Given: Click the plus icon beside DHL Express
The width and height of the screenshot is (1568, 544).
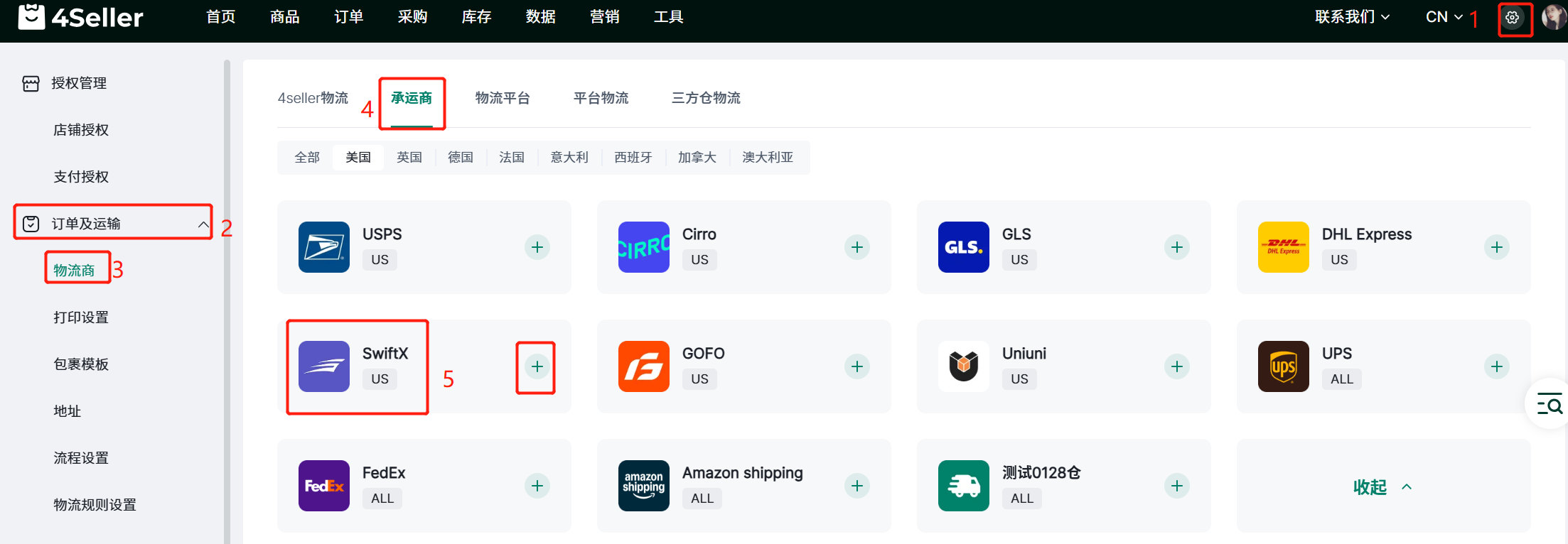Looking at the screenshot, I should pyautogui.click(x=1496, y=247).
